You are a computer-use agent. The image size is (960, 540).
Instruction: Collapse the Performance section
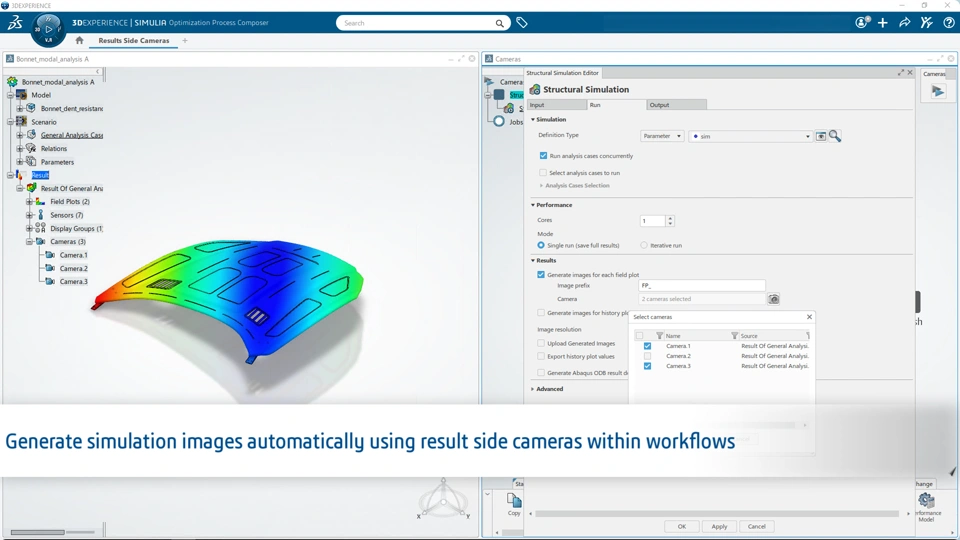point(533,205)
